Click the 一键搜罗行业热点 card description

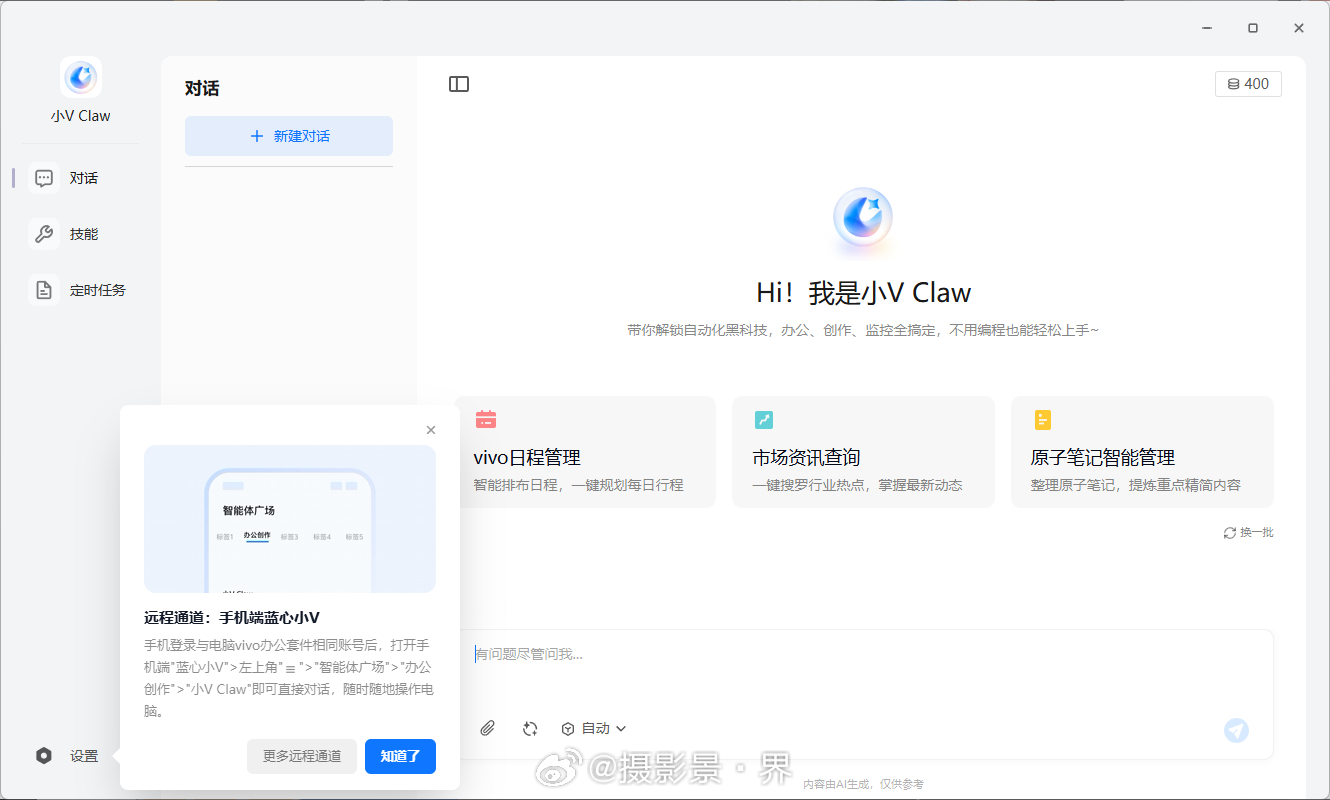[x=857, y=485]
